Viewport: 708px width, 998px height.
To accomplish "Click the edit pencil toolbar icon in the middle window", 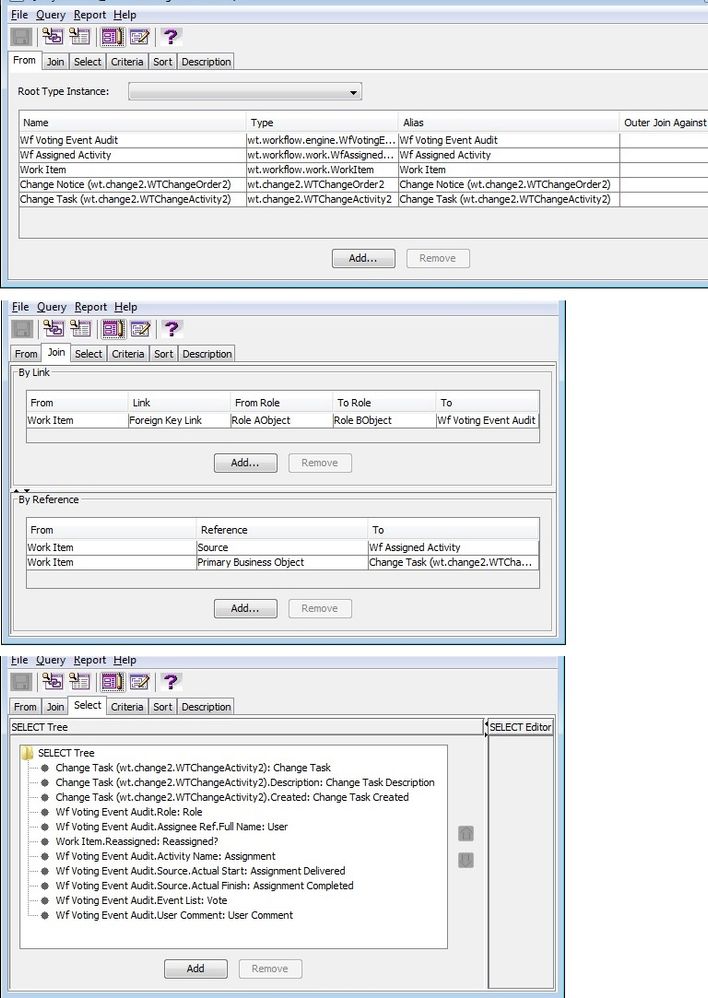I will pyautogui.click(x=139, y=329).
